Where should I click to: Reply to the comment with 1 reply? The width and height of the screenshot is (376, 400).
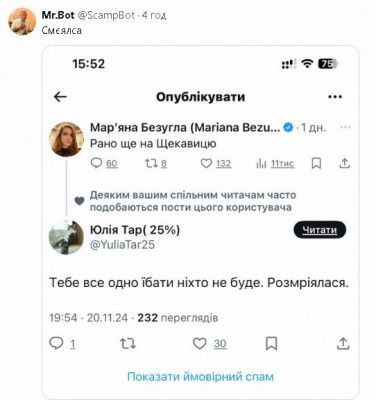(x=62, y=343)
